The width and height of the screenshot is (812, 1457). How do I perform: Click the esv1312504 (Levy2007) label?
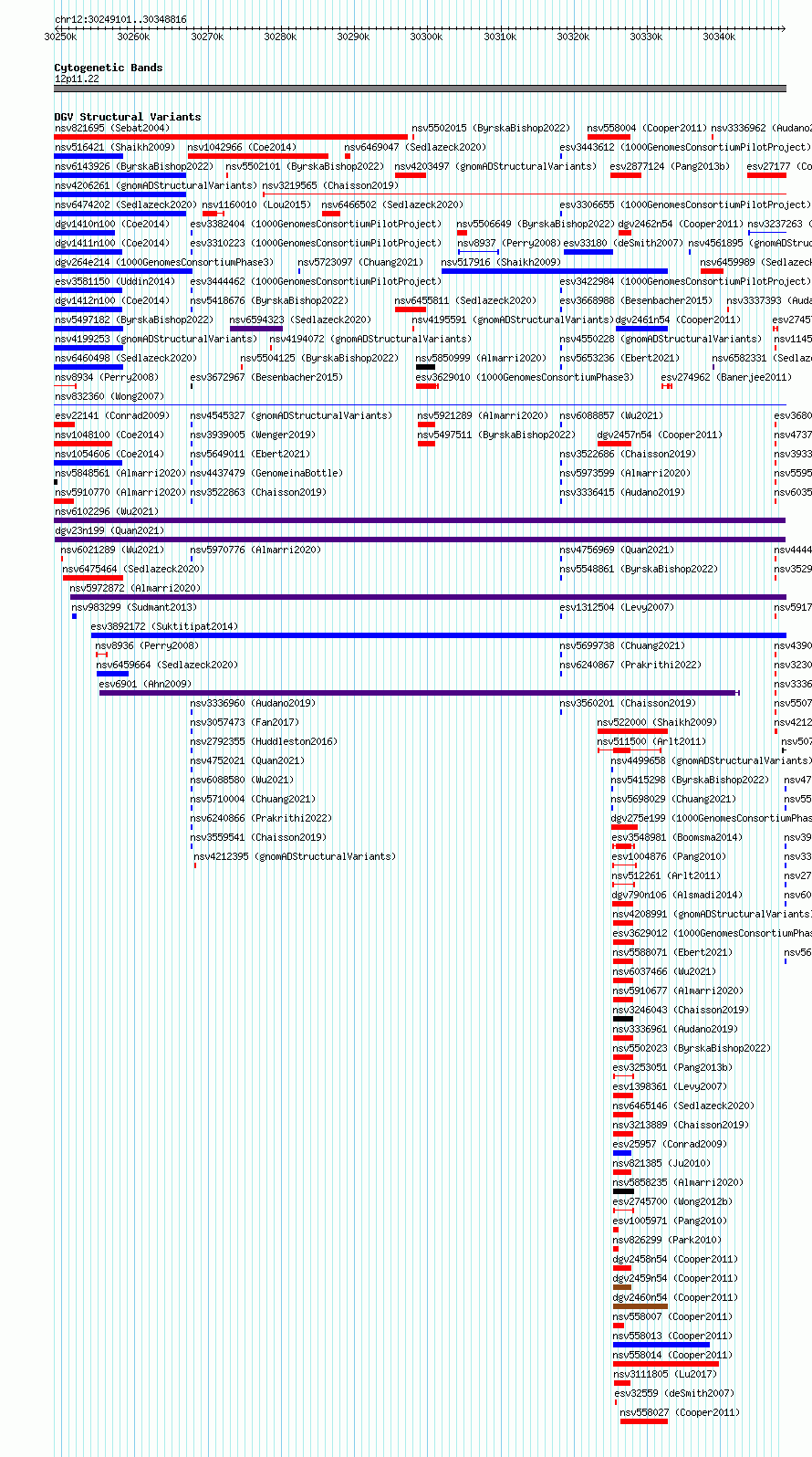click(x=617, y=607)
